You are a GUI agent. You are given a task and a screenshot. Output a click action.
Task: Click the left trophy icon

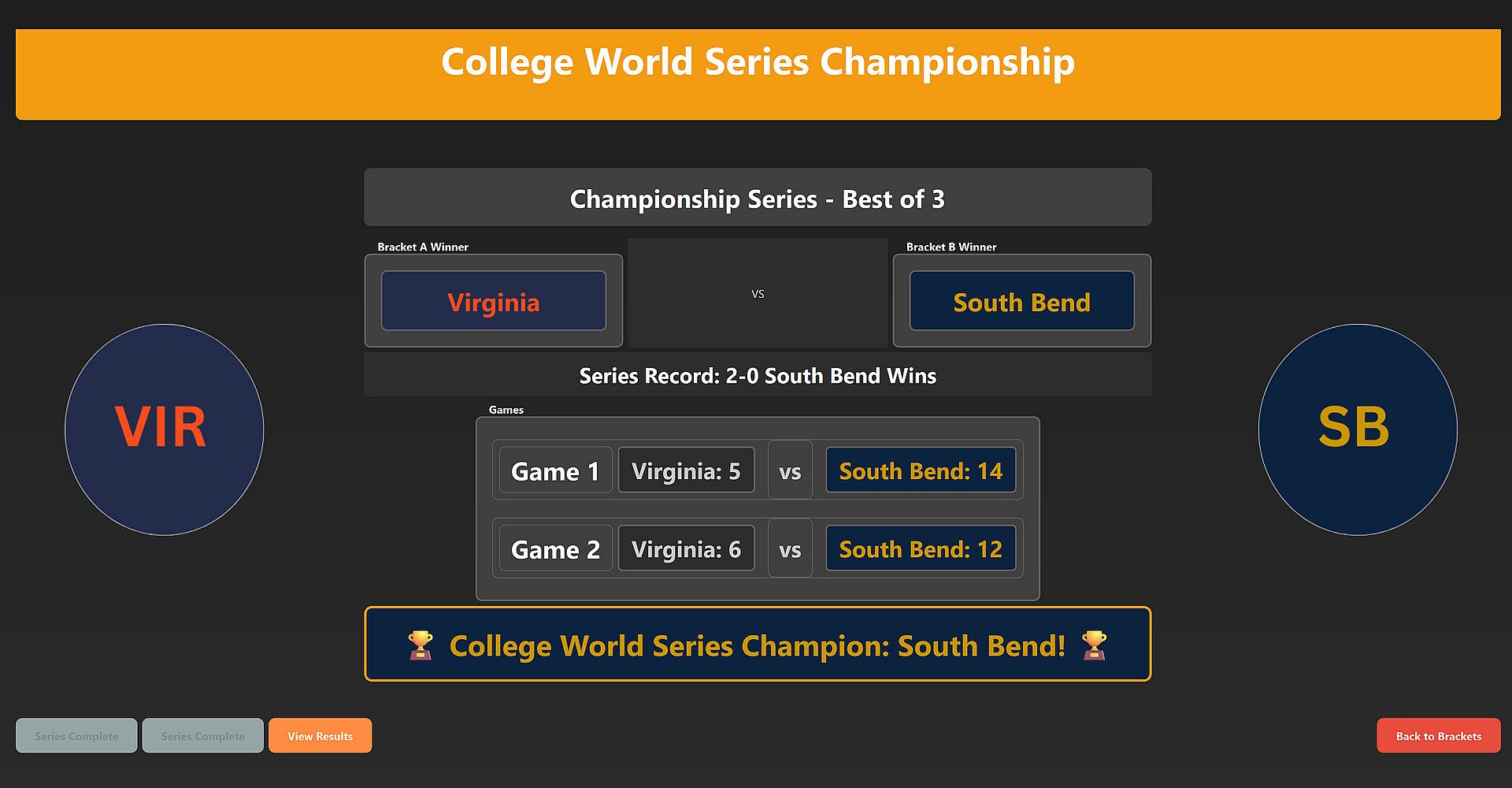pos(421,645)
